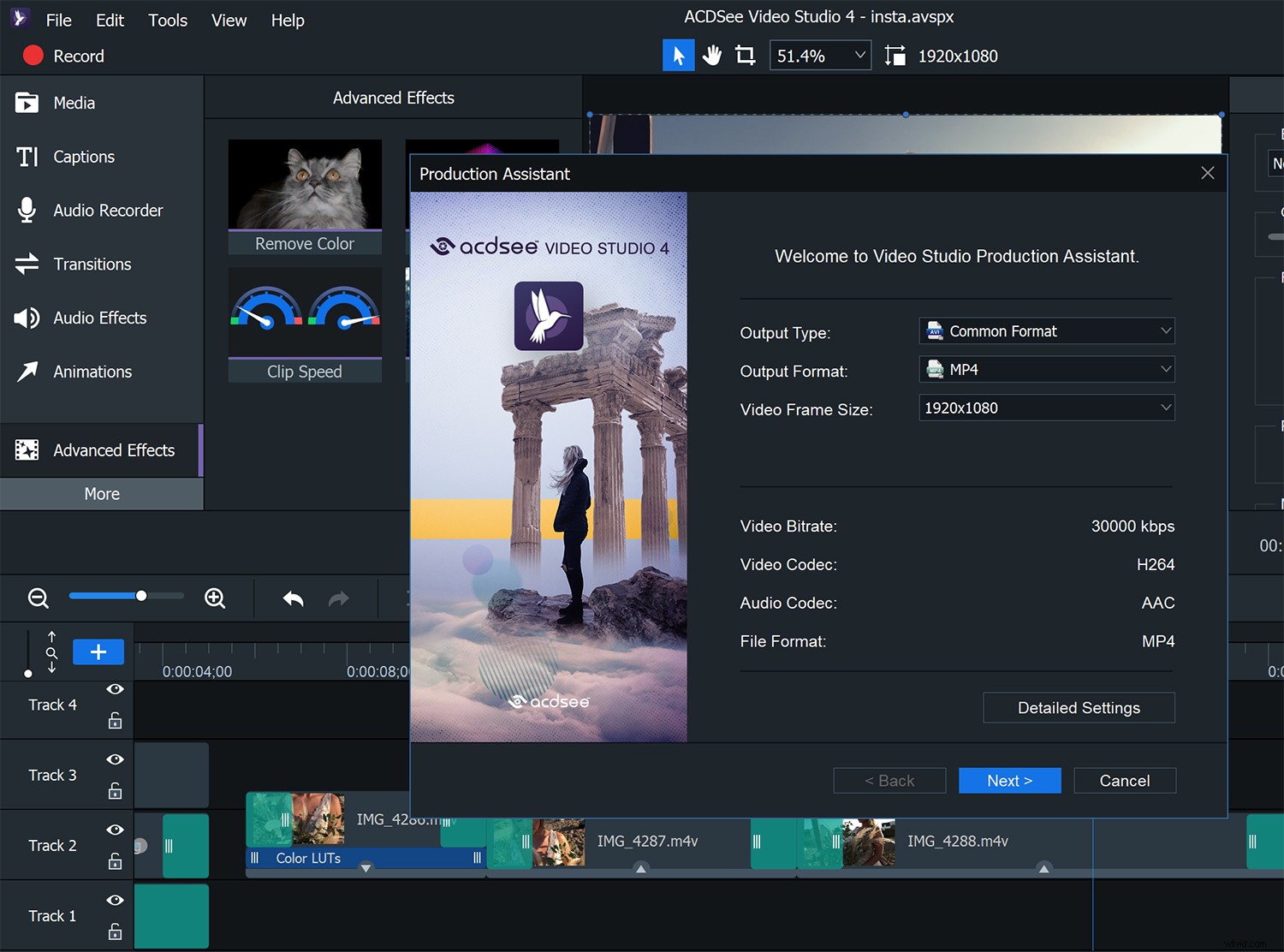The width and height of the screenshot is (1284, 952).
Task: Select the crop tool in toolbar
Action: click(x=744, y=54)
